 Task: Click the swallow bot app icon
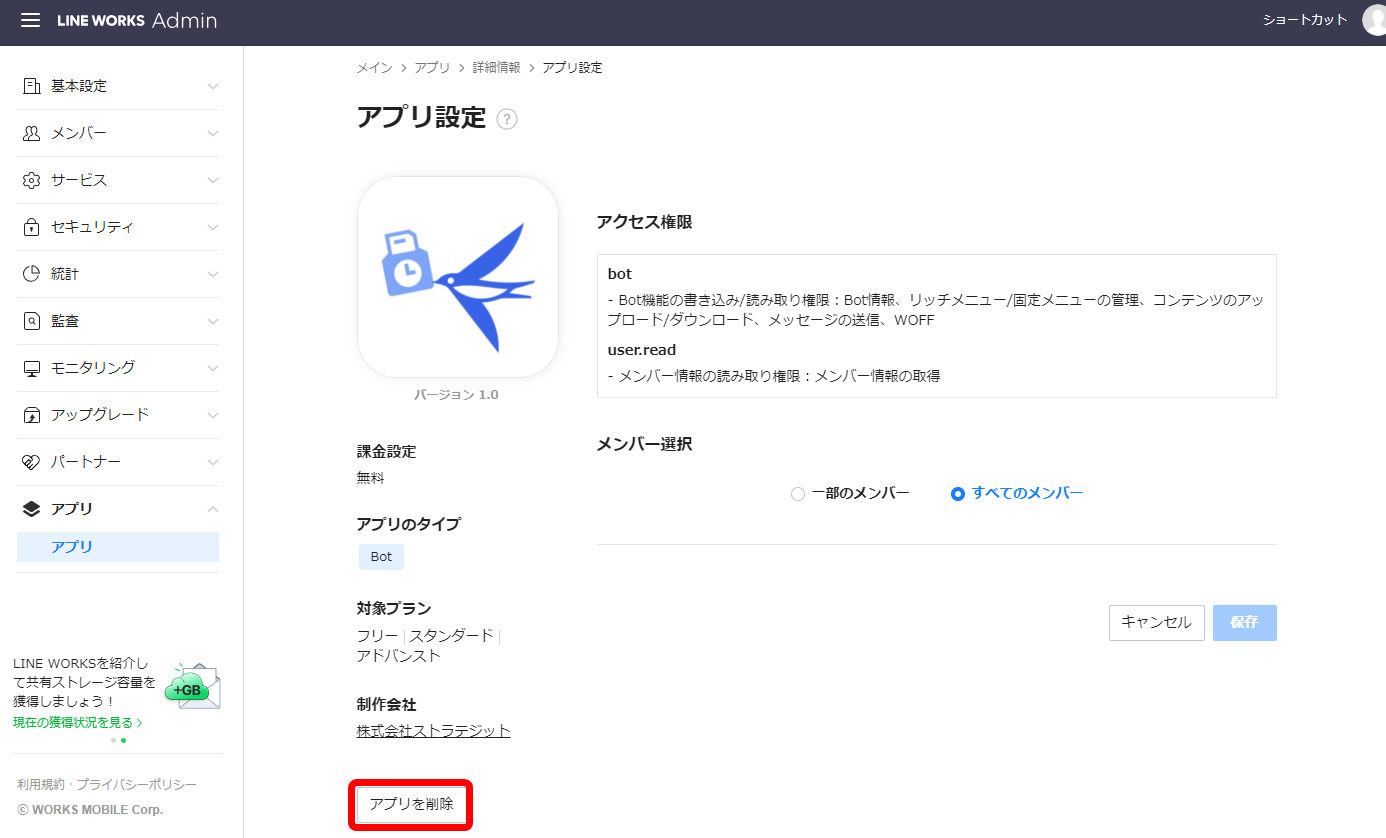tap(458, 277)
